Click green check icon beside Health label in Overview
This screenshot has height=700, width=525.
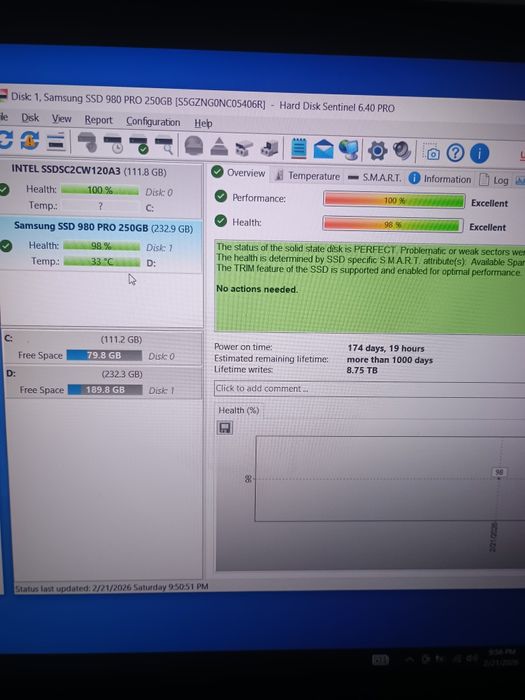coord(221,220)
